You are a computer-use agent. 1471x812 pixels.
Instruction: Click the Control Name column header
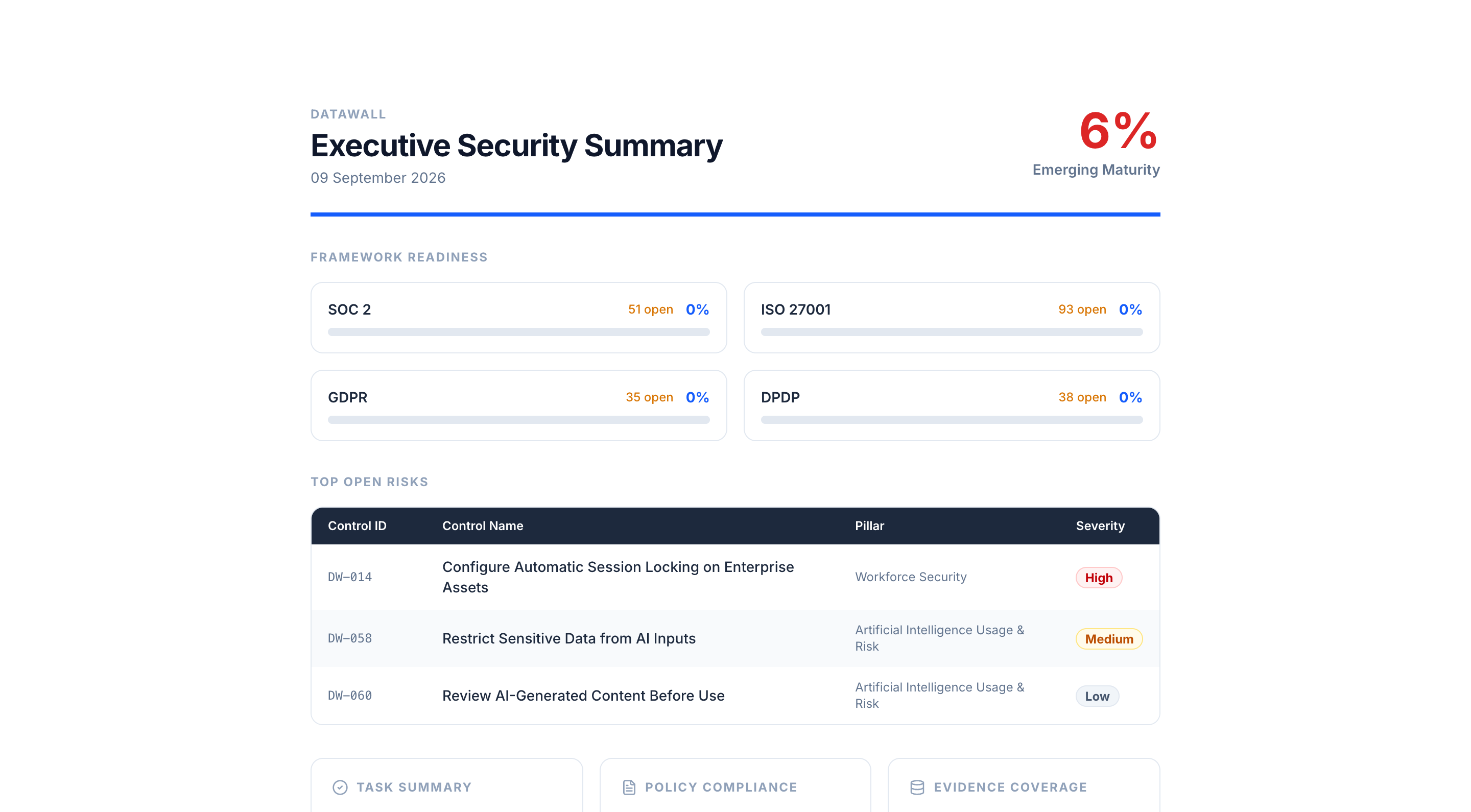pyautogui.click(x=483, y=526)
